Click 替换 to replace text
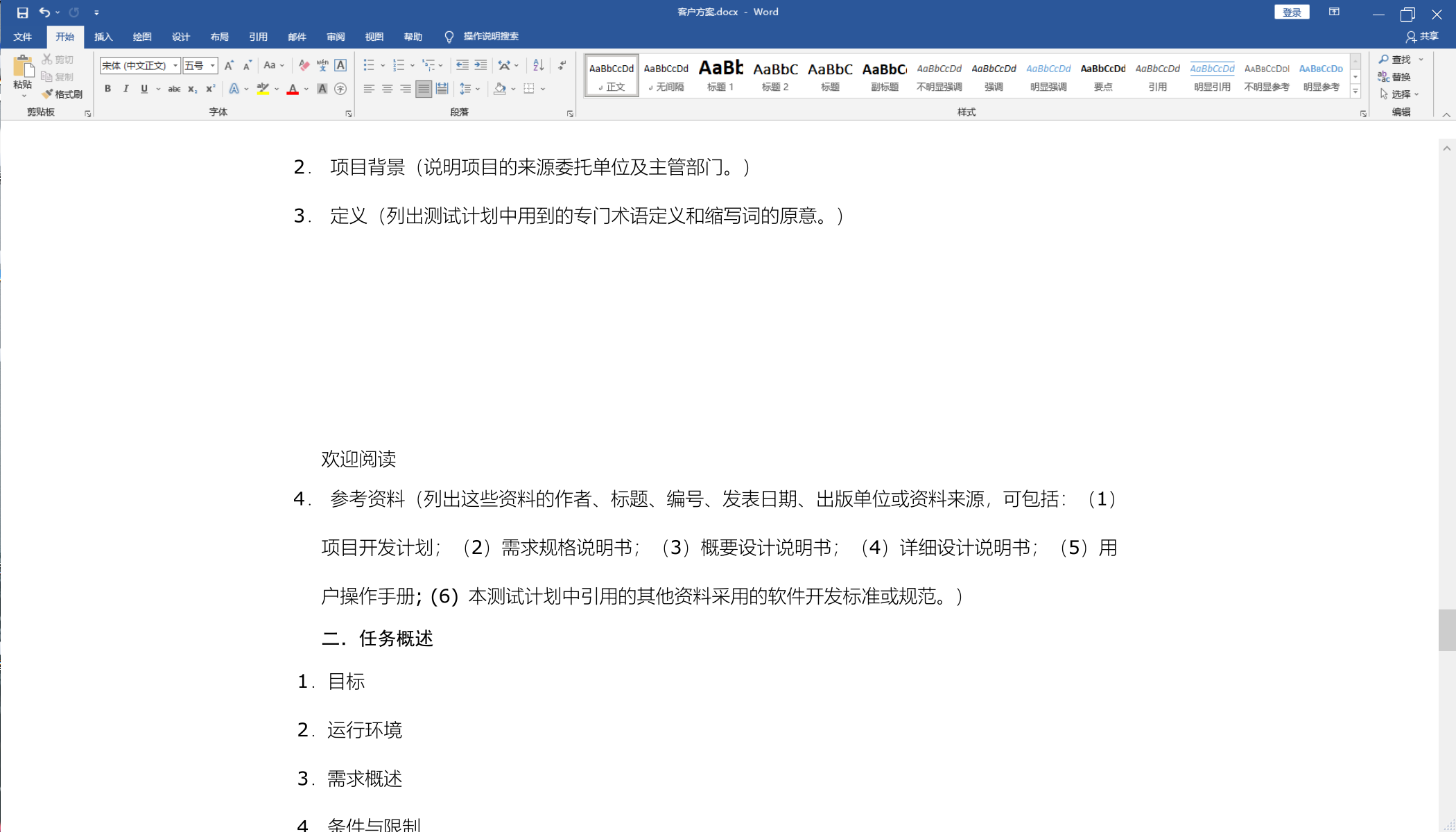Image resolution: width=1456 pixels, height=832 pixels. coord(1395,77)
